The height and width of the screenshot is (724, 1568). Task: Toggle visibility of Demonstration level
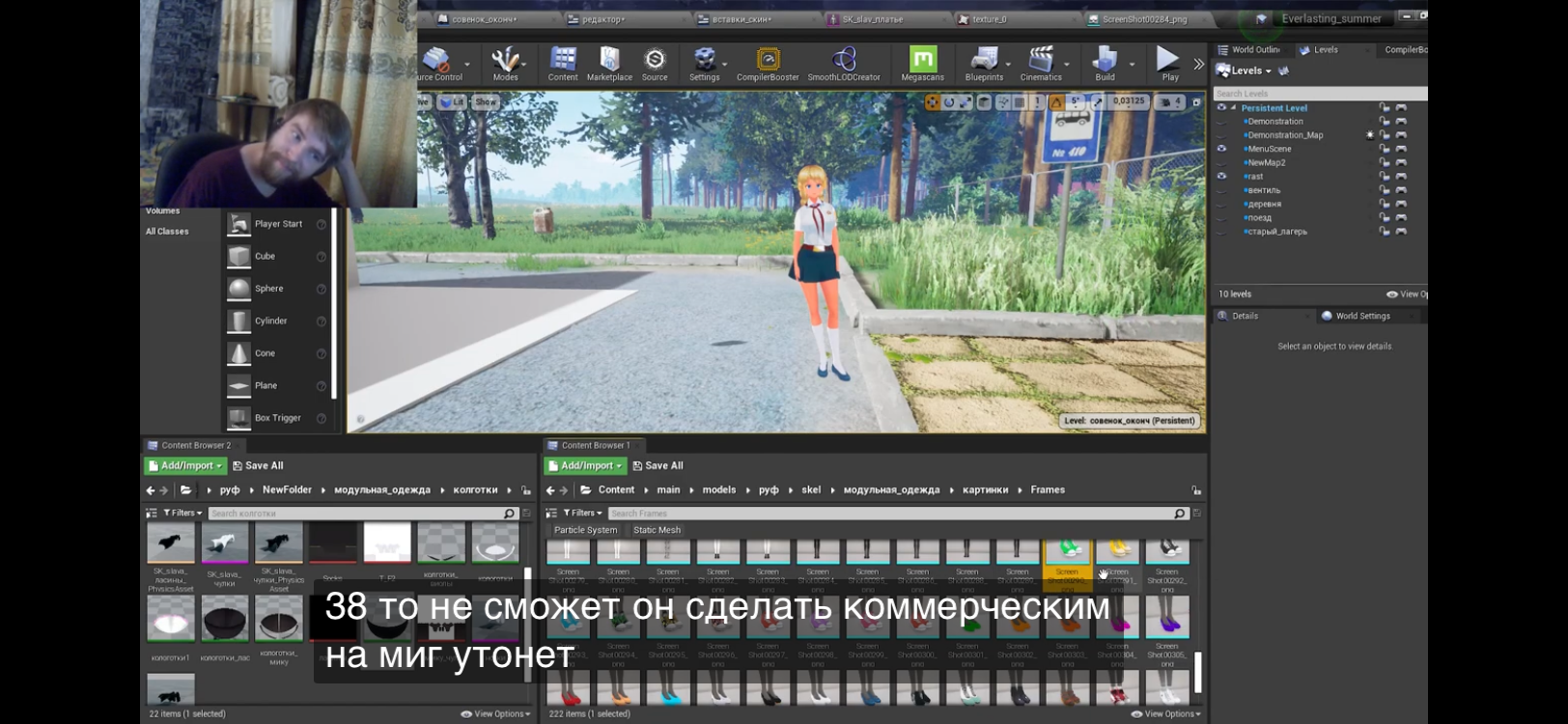[1221, 122]
